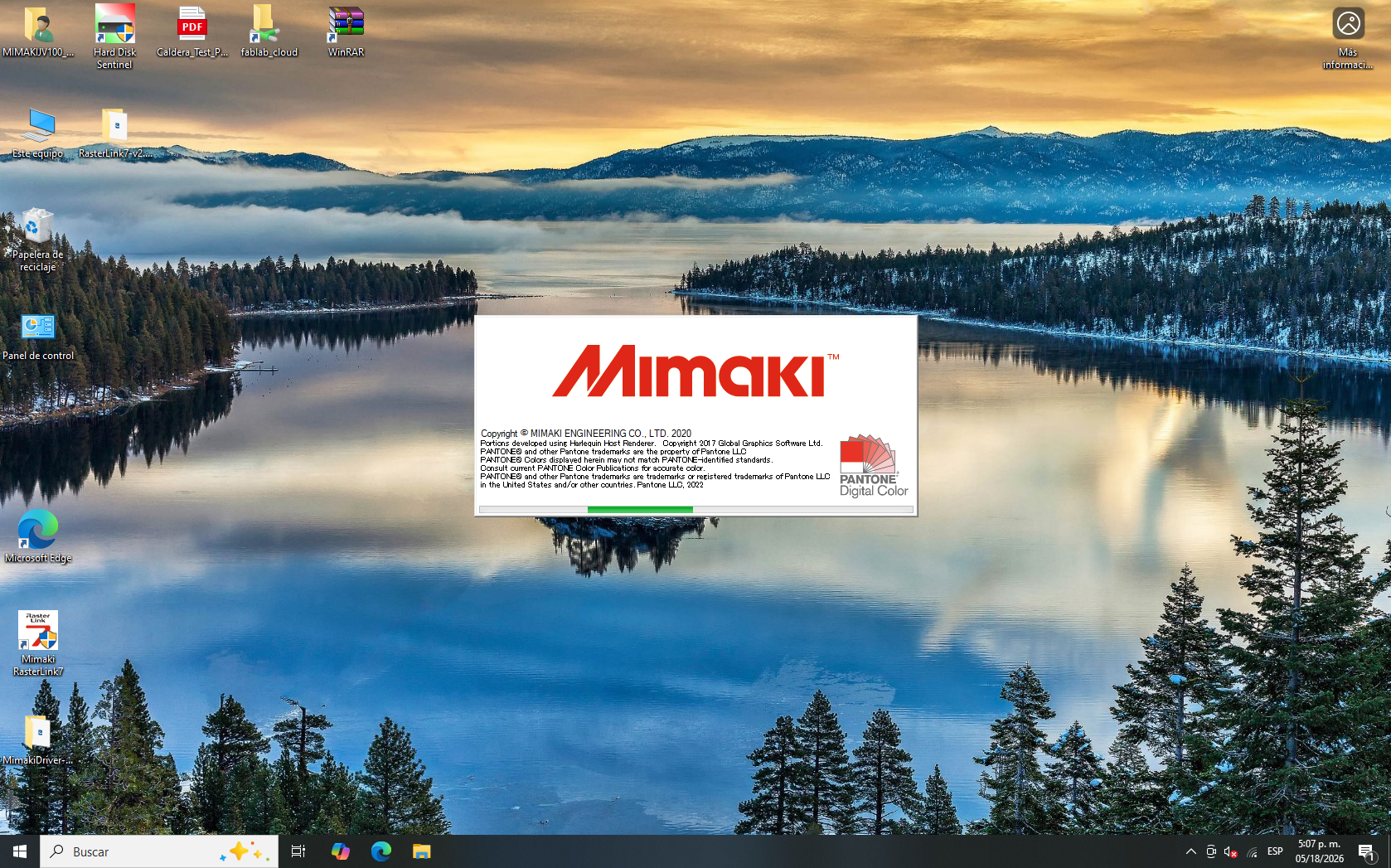Open the fablab_cloud folder shortcut

269,32
